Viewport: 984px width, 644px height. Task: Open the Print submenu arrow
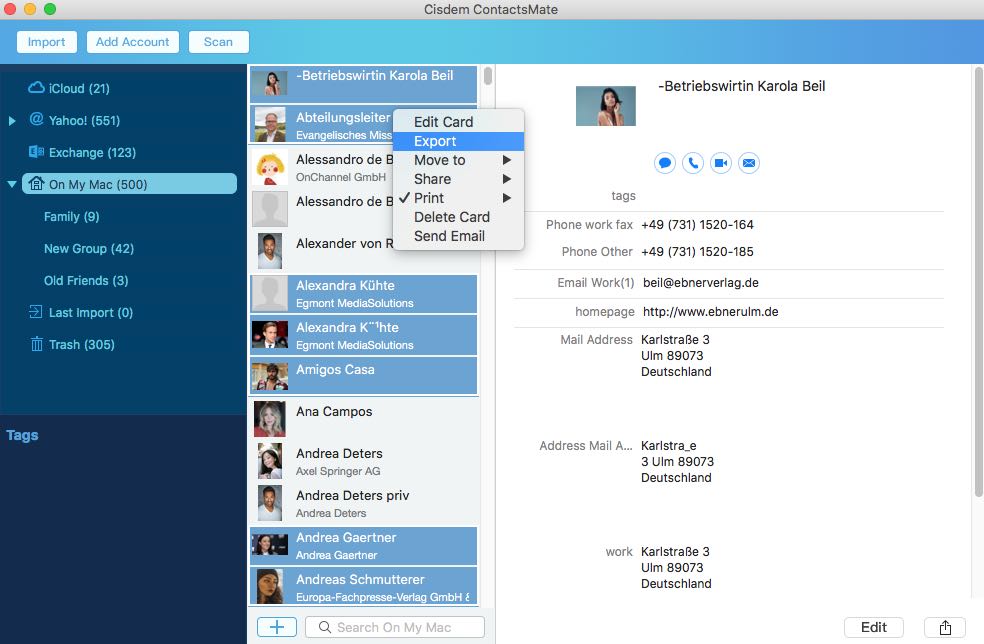pyautogui.click(x=507, y=198)
